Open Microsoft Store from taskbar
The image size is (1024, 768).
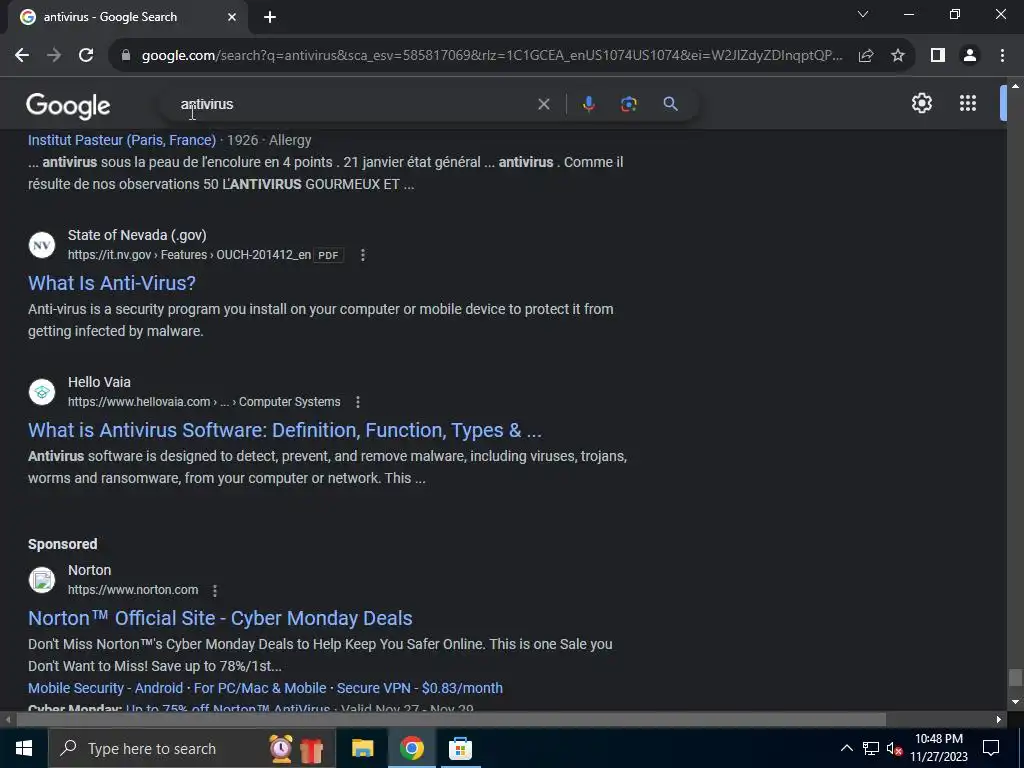tap(460, 748)
